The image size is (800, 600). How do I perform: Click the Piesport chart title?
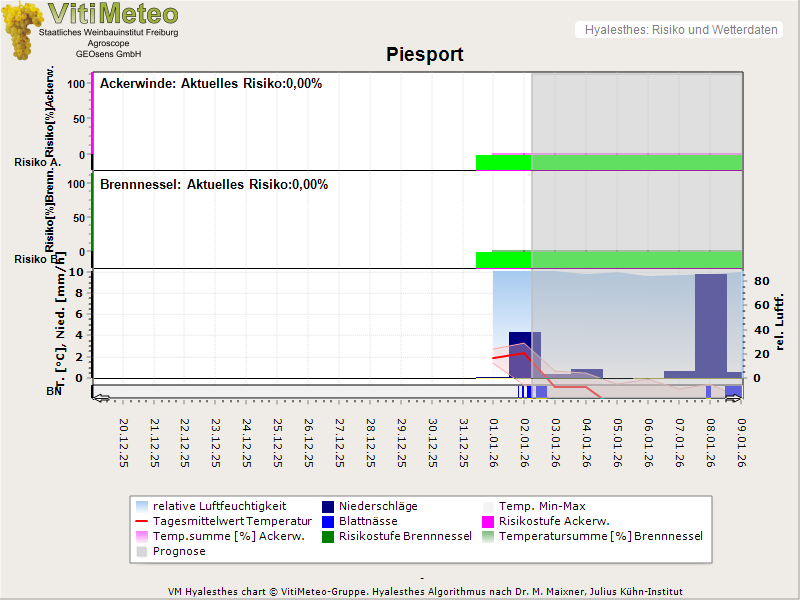[424, 54]
